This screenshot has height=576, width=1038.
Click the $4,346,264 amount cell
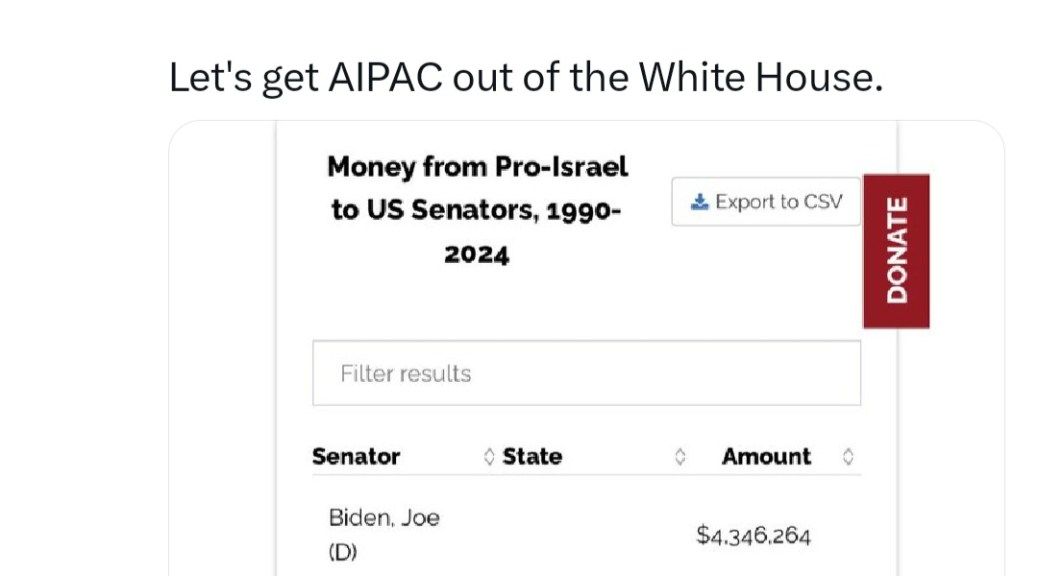click(x=754, y=536)
